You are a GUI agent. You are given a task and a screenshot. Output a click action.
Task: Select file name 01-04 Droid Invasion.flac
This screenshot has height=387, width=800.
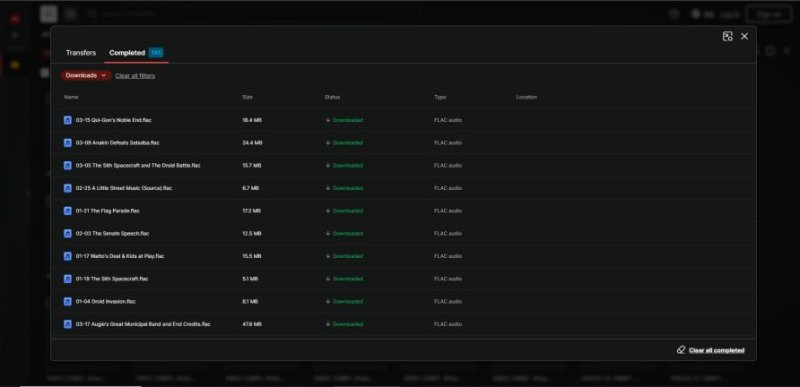coord(106,301)
